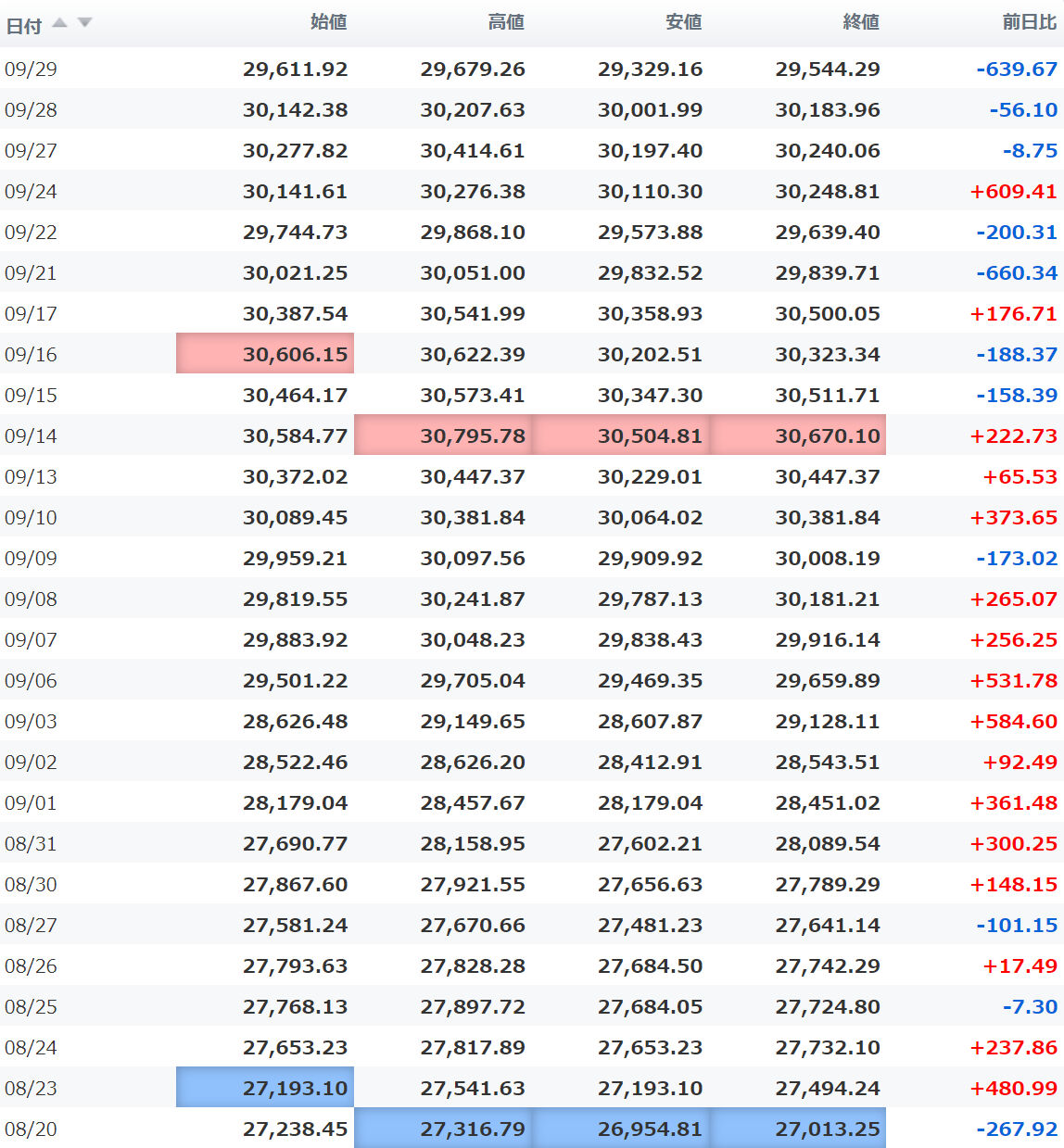Select change value -173.02
This screenshot has width=1064, height=1148.
(1016, 558)
